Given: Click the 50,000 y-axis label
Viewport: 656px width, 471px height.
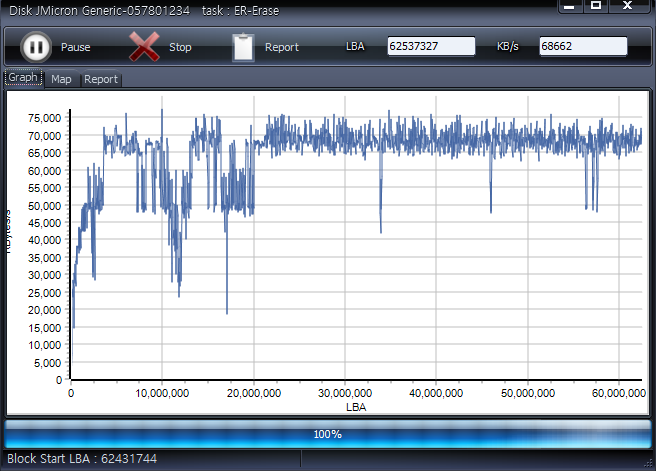Looking at the screenshot, I should click(44, 206).
